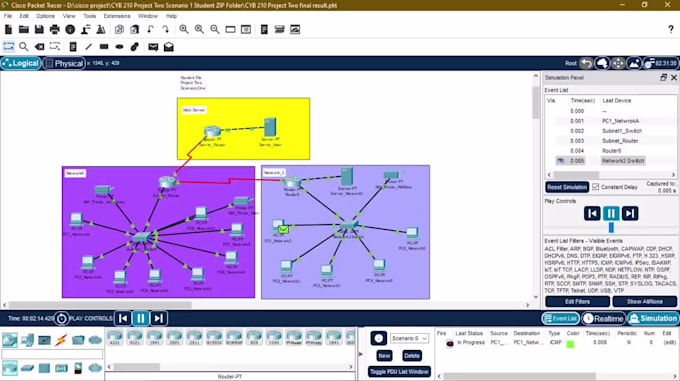Open a file with the folder icon
Image resolution: width=680 pixels, height=381 pixels.
click(x=23, y=29)
